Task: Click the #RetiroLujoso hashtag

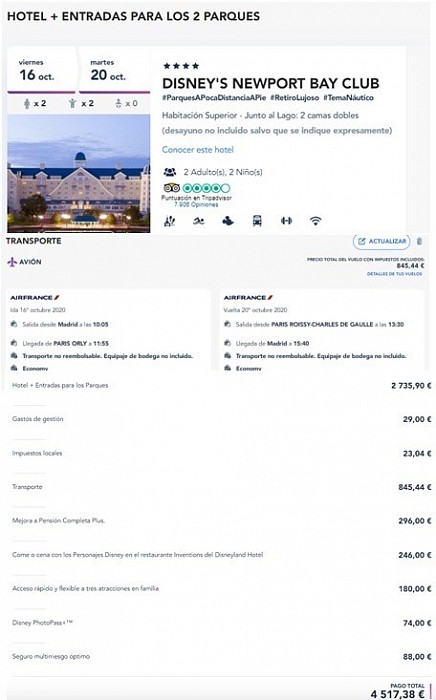Action: pos(295,97)
